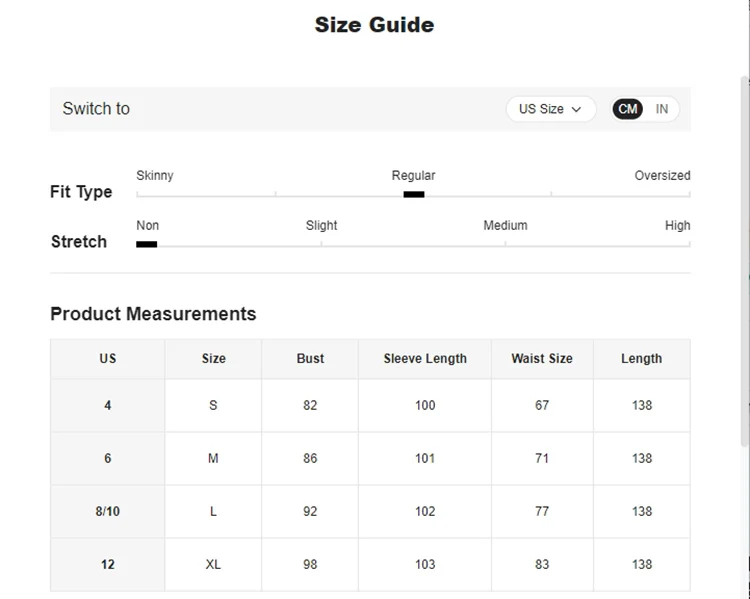Select the US size 4 row
Image resolution: width=750 pixels, height=599 pixels.
(108, 405)
